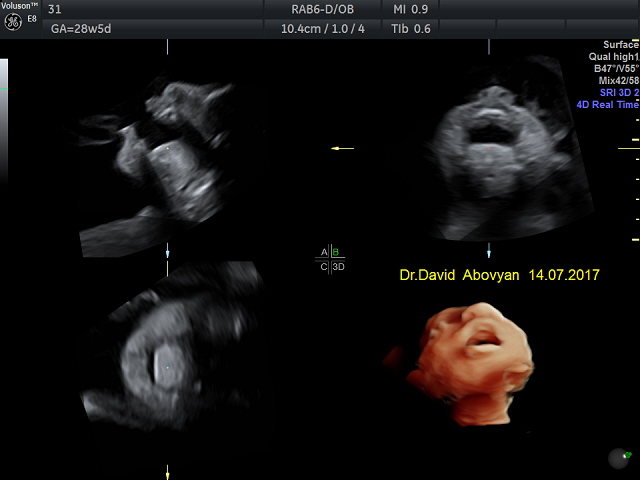This screenshot has width=640, height=480.
Task: Select quadrant B in the view selector
Action: [x=336, y=252]
